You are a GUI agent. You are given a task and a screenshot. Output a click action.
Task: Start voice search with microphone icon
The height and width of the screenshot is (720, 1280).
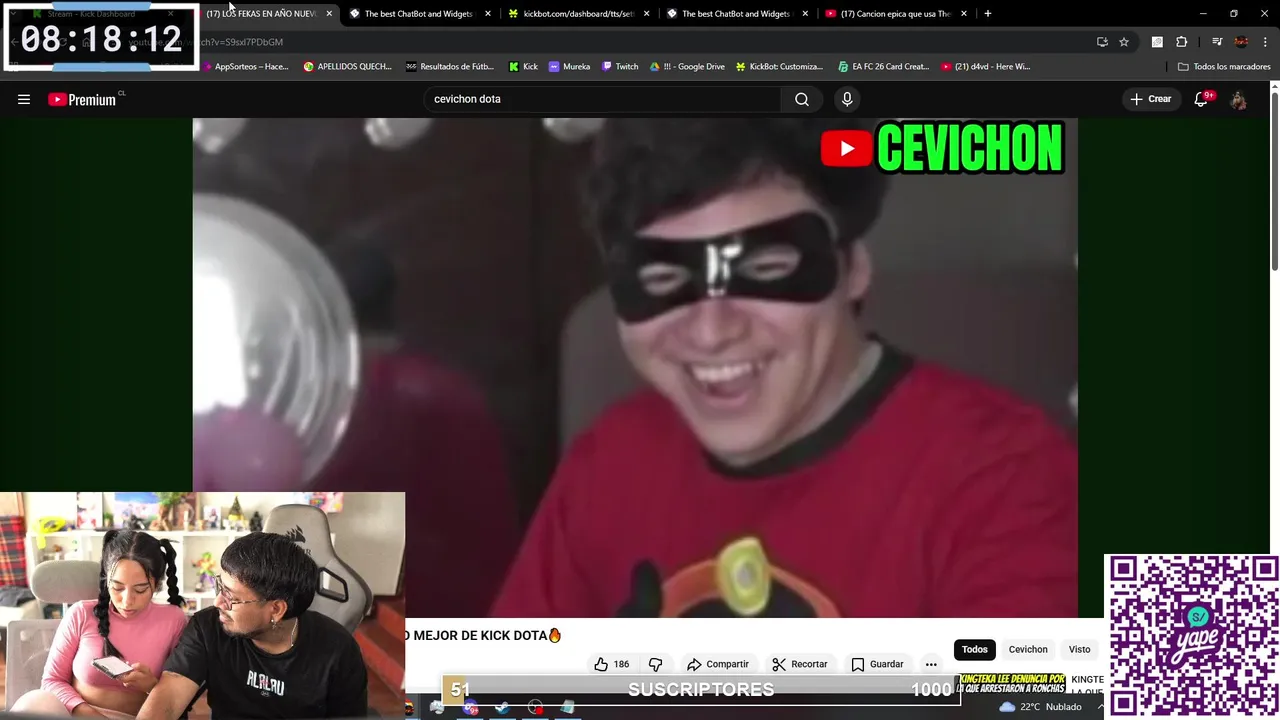click(x=847, y=99)
